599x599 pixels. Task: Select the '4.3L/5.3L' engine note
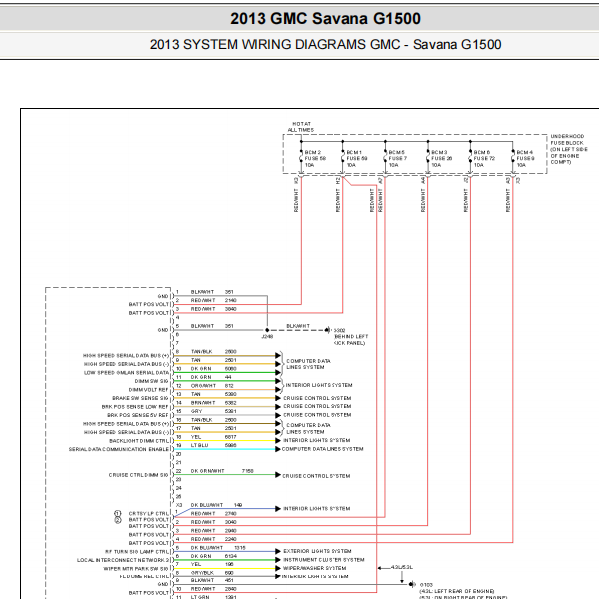[401, 567]
